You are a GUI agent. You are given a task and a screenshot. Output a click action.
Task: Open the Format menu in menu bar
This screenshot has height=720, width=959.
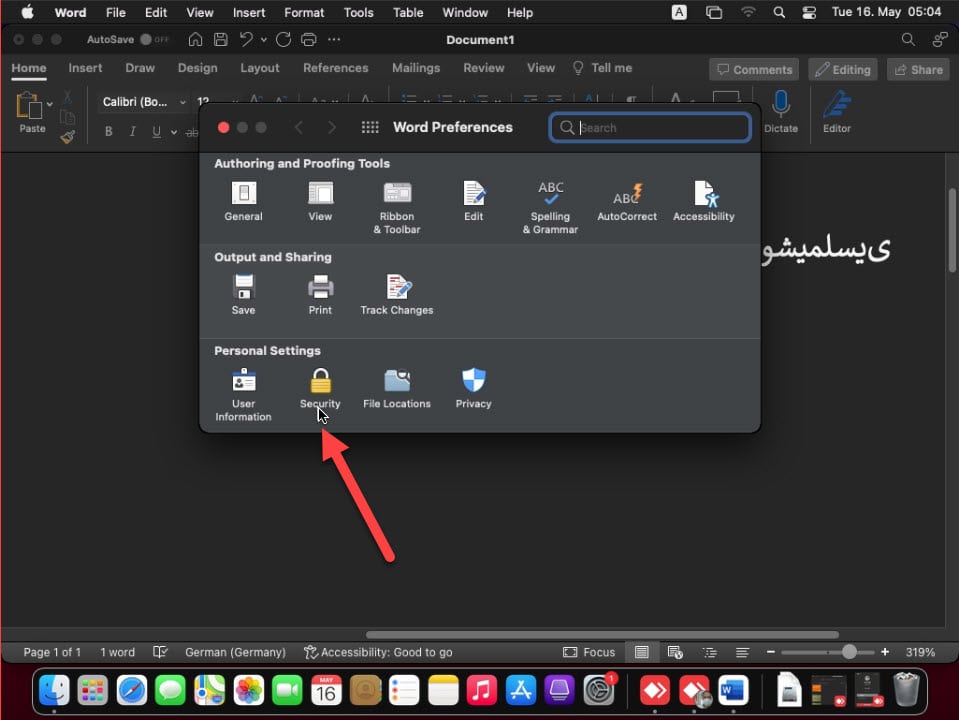point(304,12)
